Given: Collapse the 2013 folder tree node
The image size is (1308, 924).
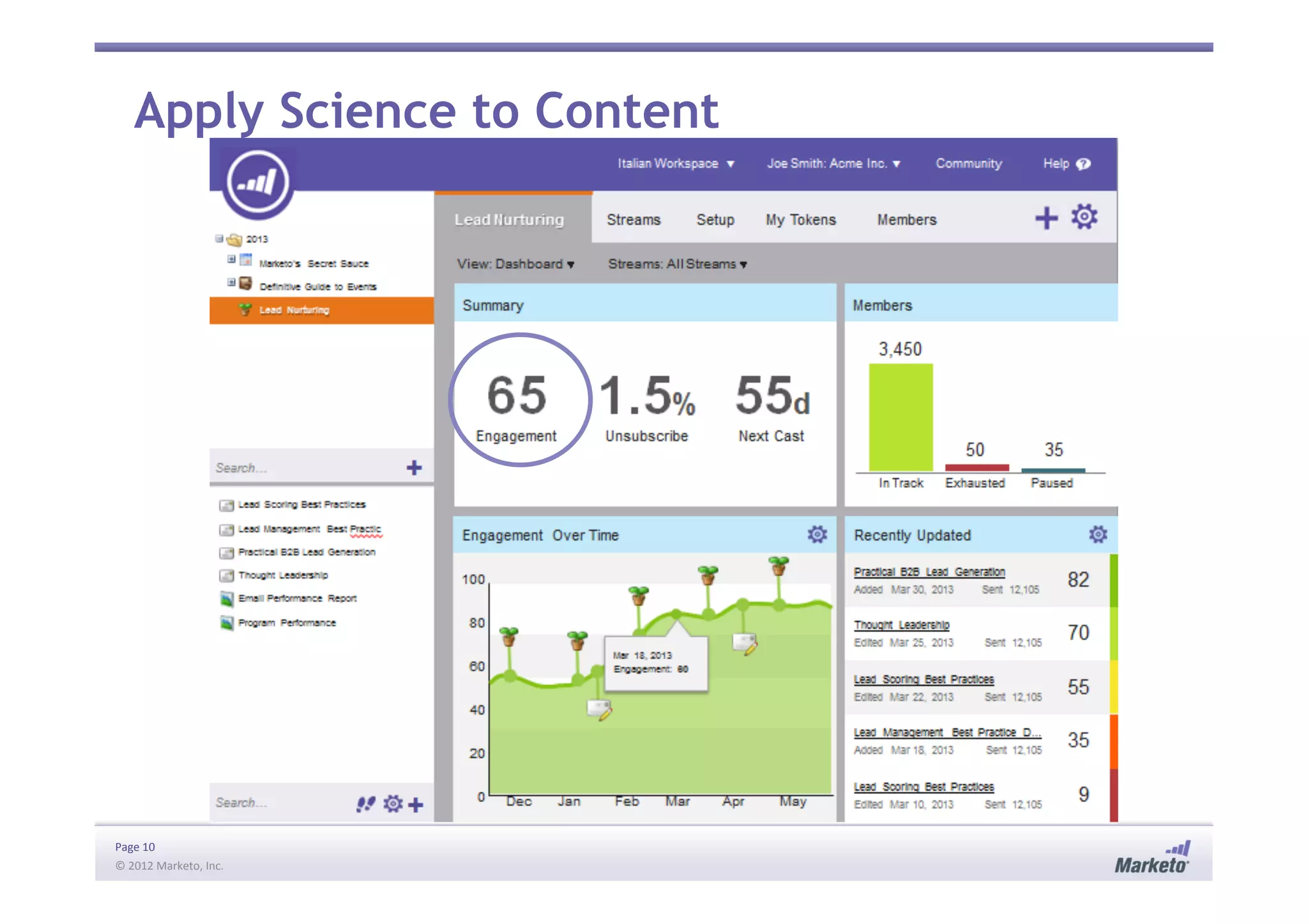Looking at the screenshot, I should [x=219, y=239].
